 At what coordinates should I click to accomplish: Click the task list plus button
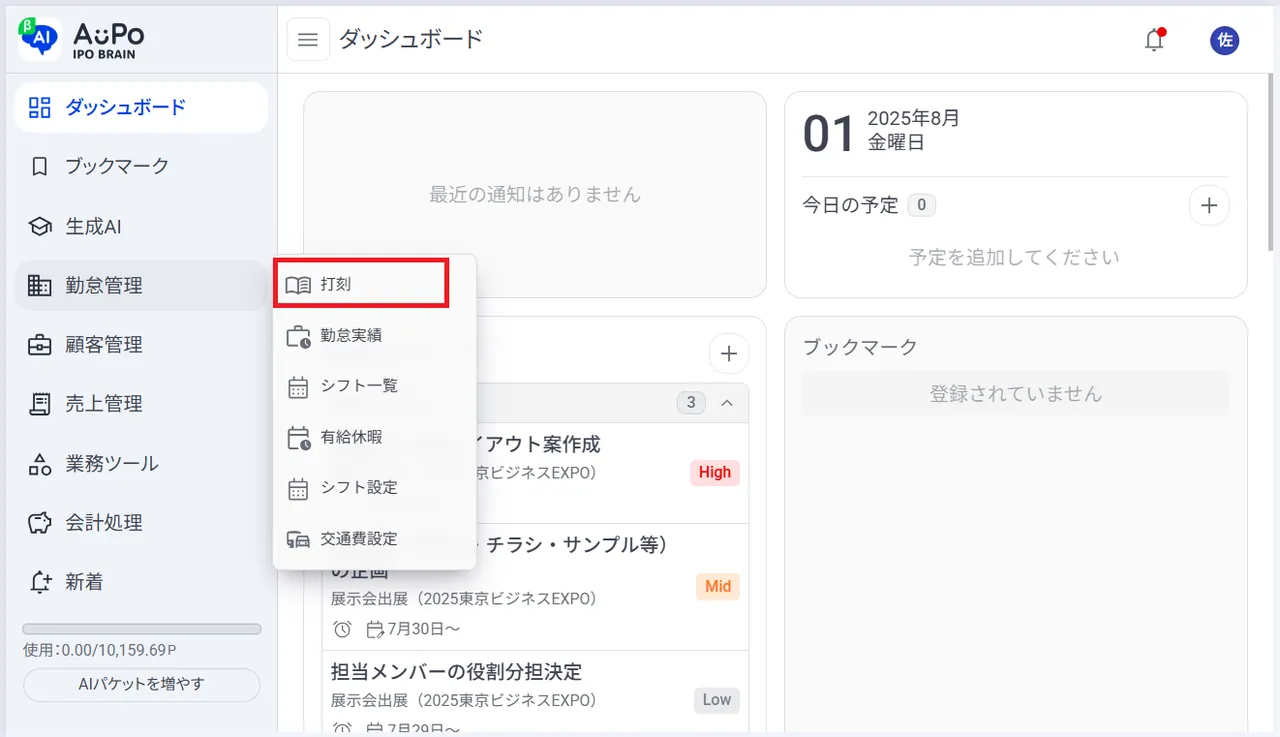point(729,353)
